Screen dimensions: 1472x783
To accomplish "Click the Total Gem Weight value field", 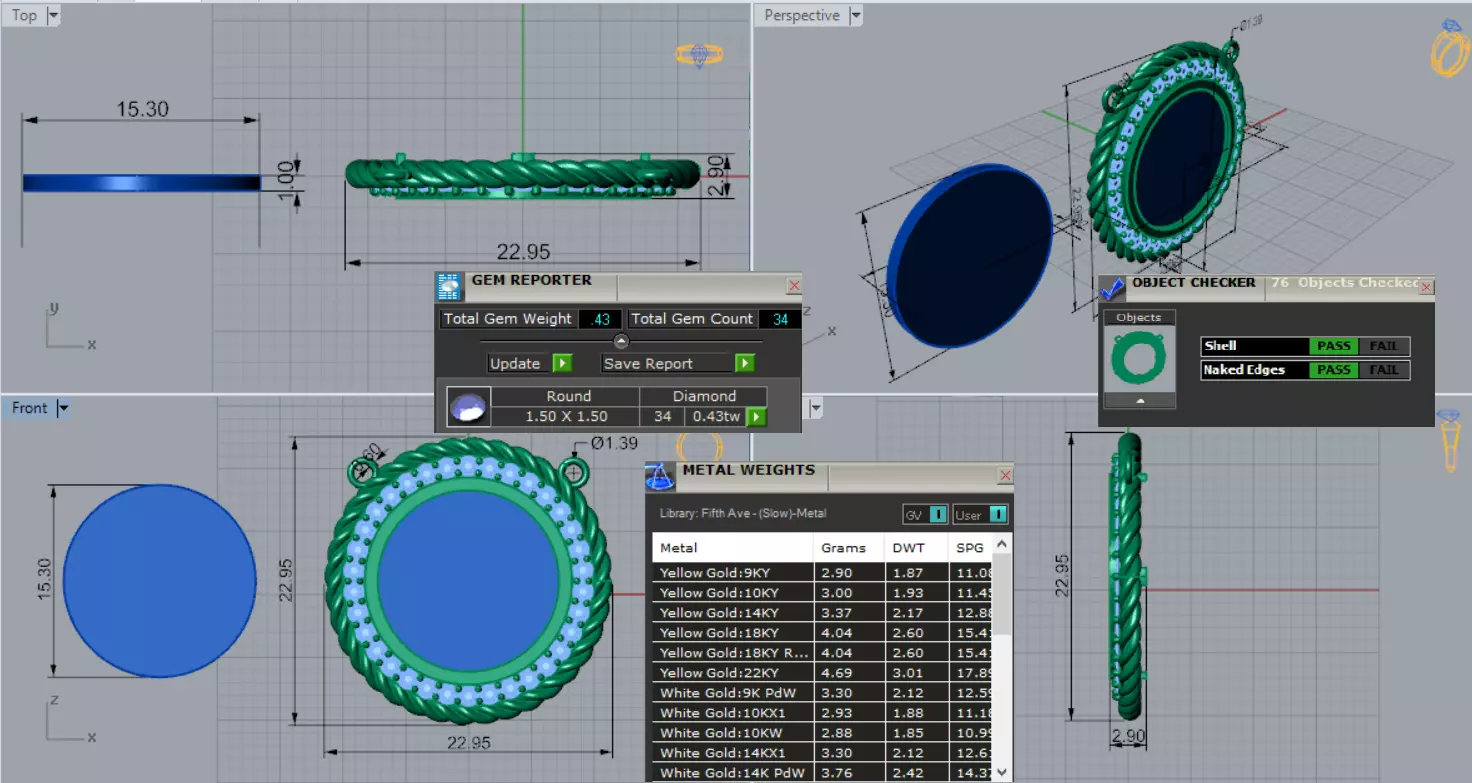I will click(601, 319).
